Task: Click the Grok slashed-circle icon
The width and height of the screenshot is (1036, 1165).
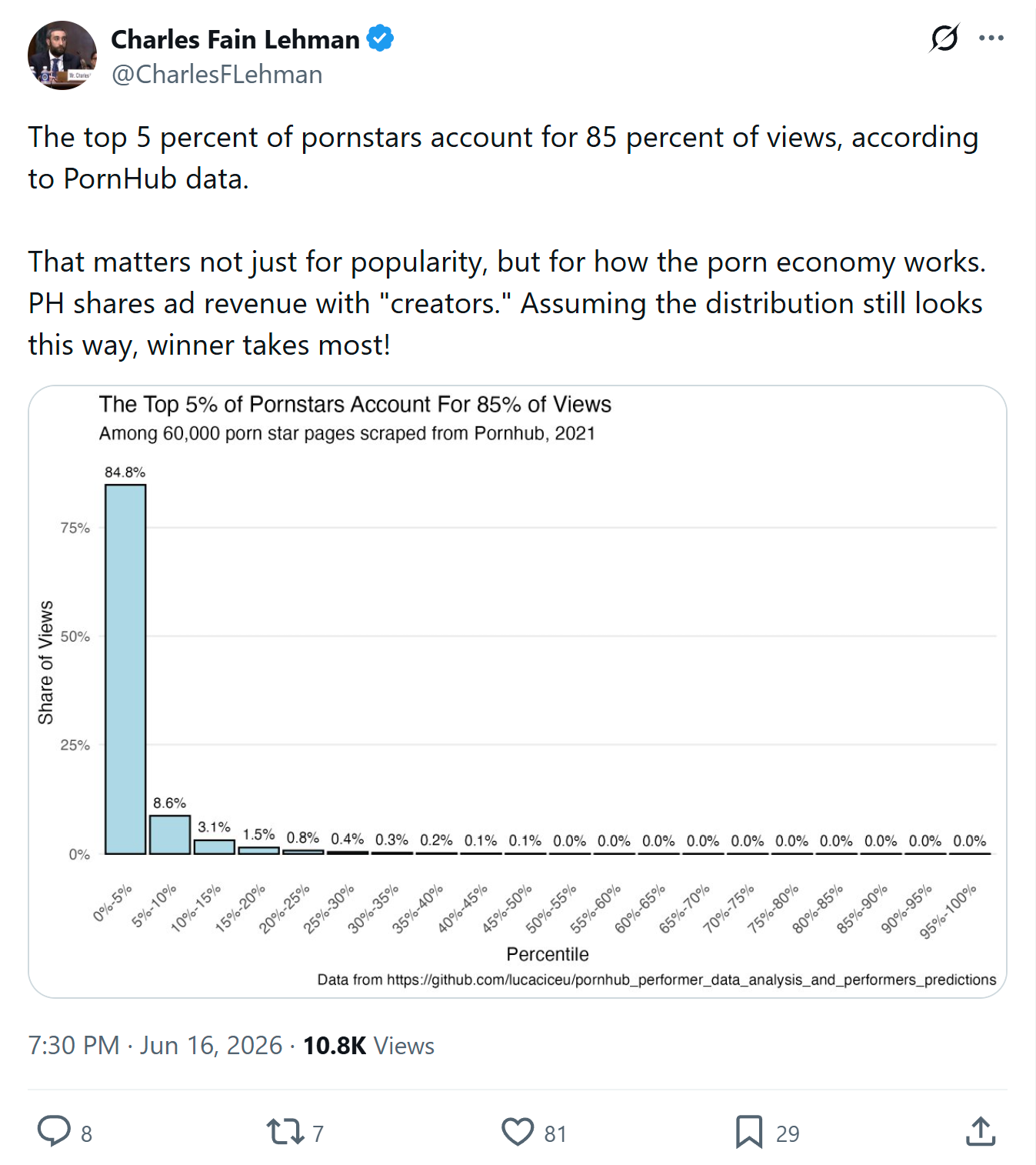Action: coord(944,38)
